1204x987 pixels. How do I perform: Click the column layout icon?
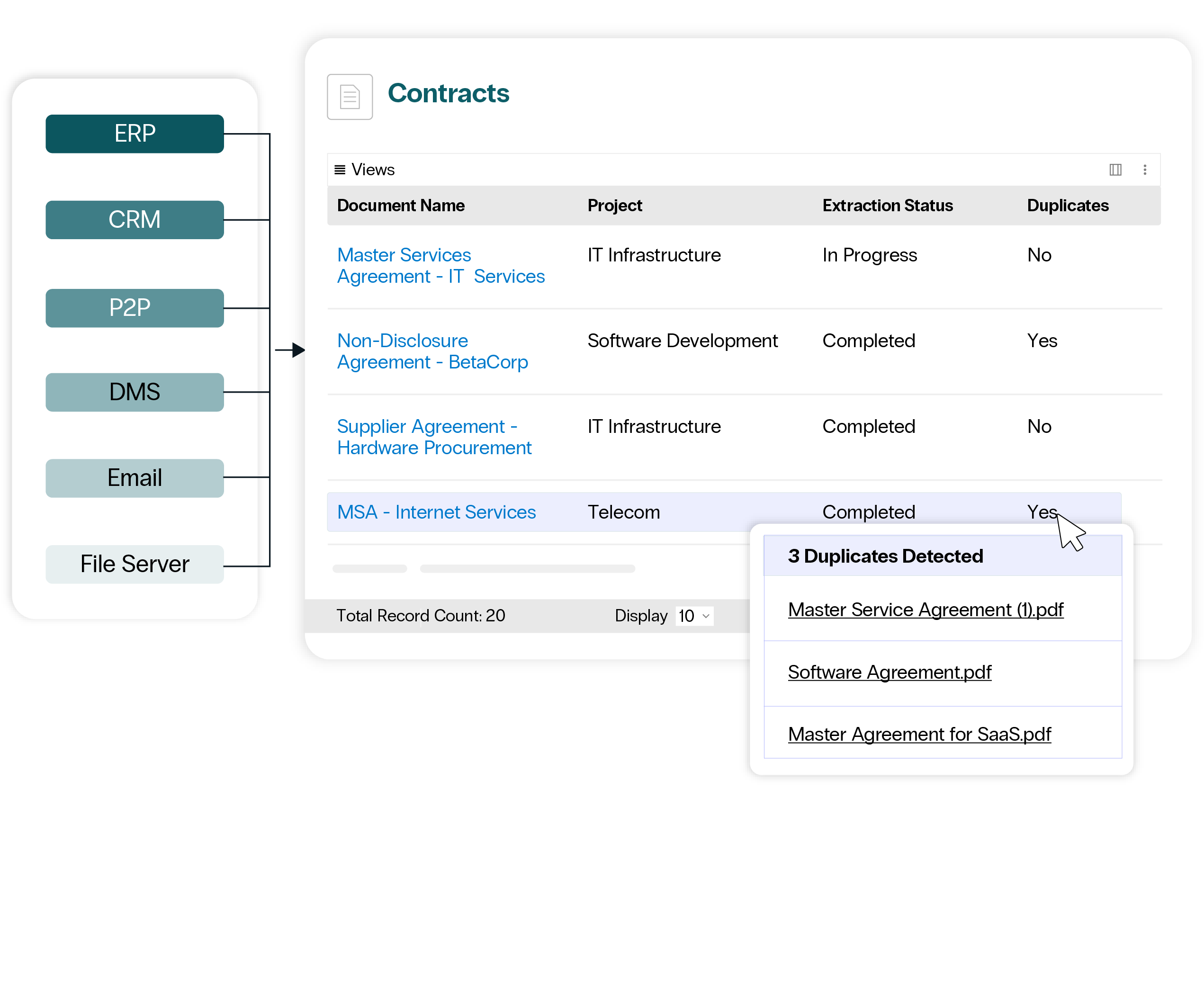[x=1115, y=170]
